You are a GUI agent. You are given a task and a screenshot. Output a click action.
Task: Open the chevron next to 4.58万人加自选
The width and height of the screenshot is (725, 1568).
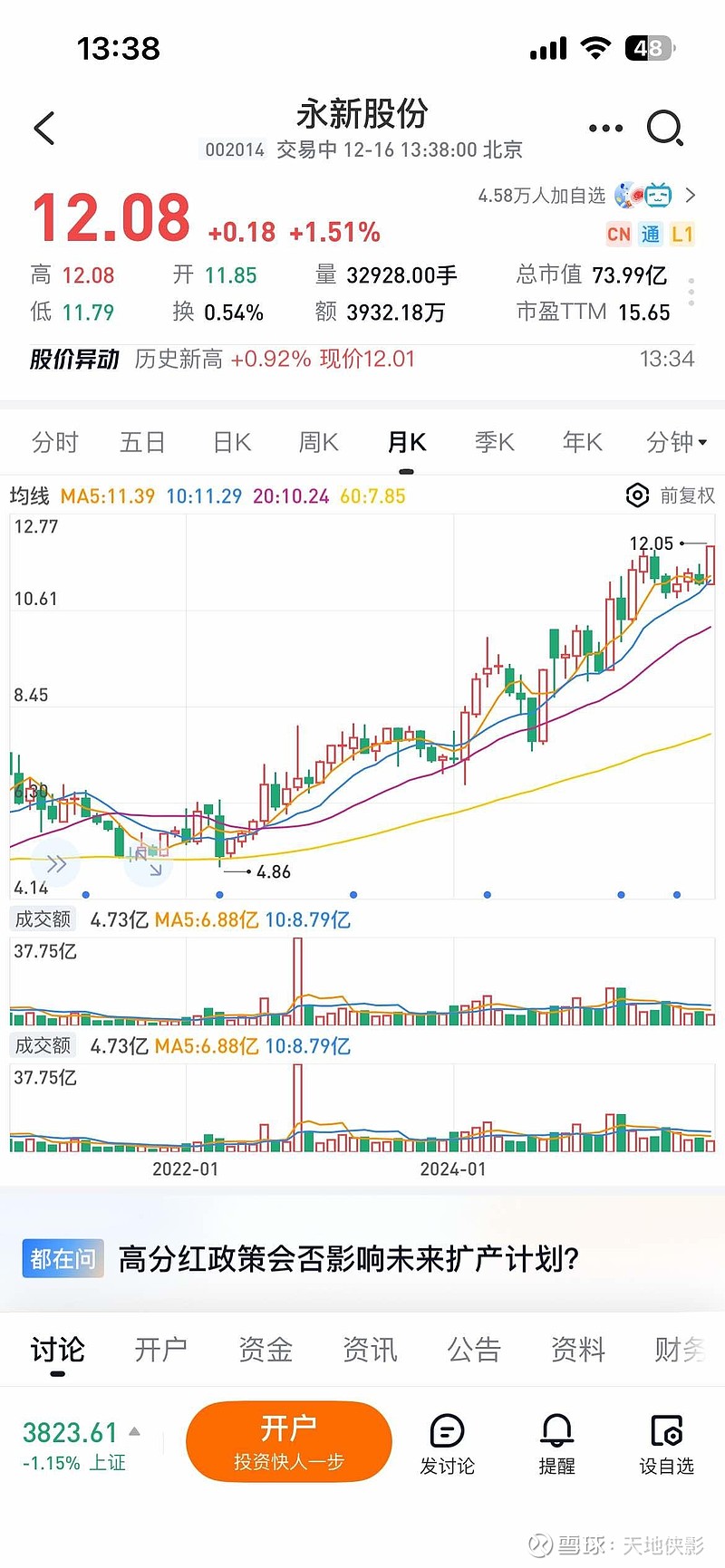coord(691,195)
